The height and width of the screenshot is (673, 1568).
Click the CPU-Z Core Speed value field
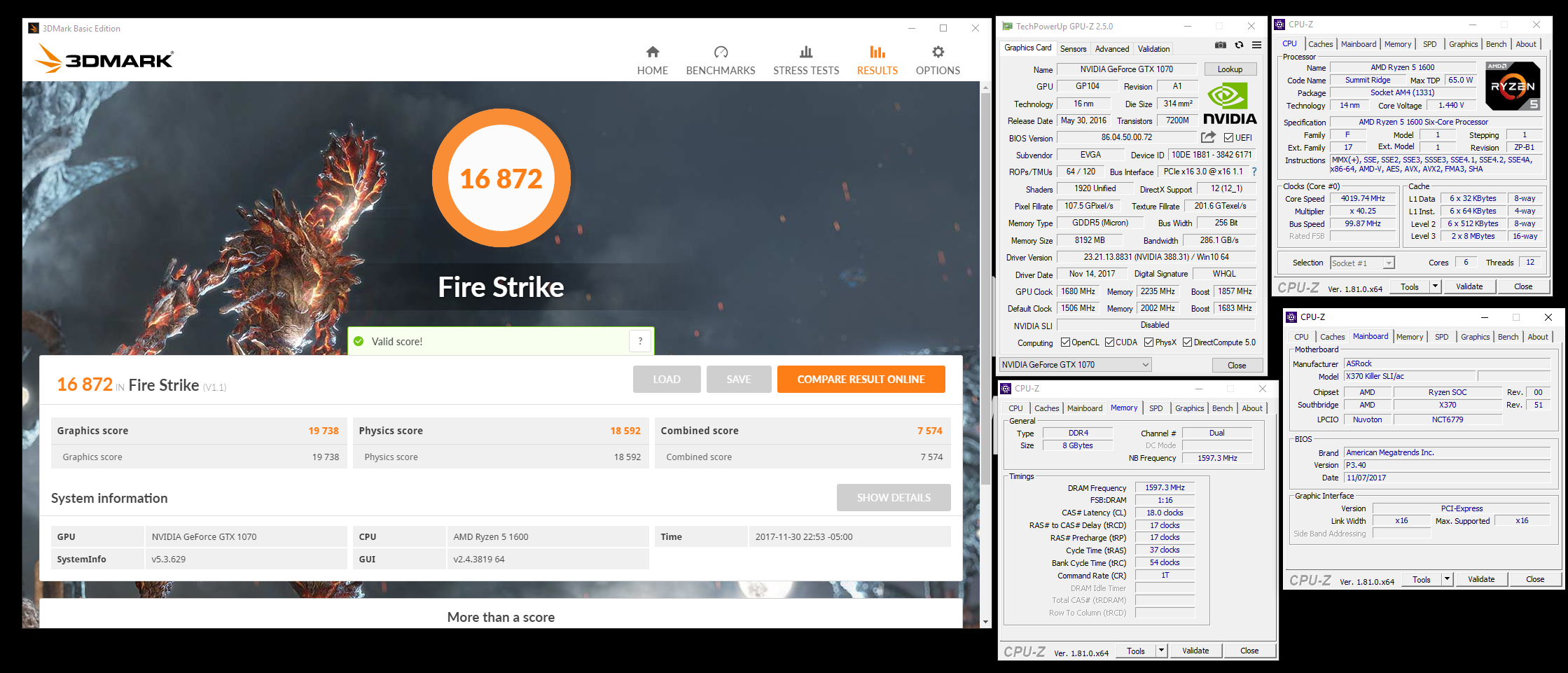click(x=1363, y=199)
